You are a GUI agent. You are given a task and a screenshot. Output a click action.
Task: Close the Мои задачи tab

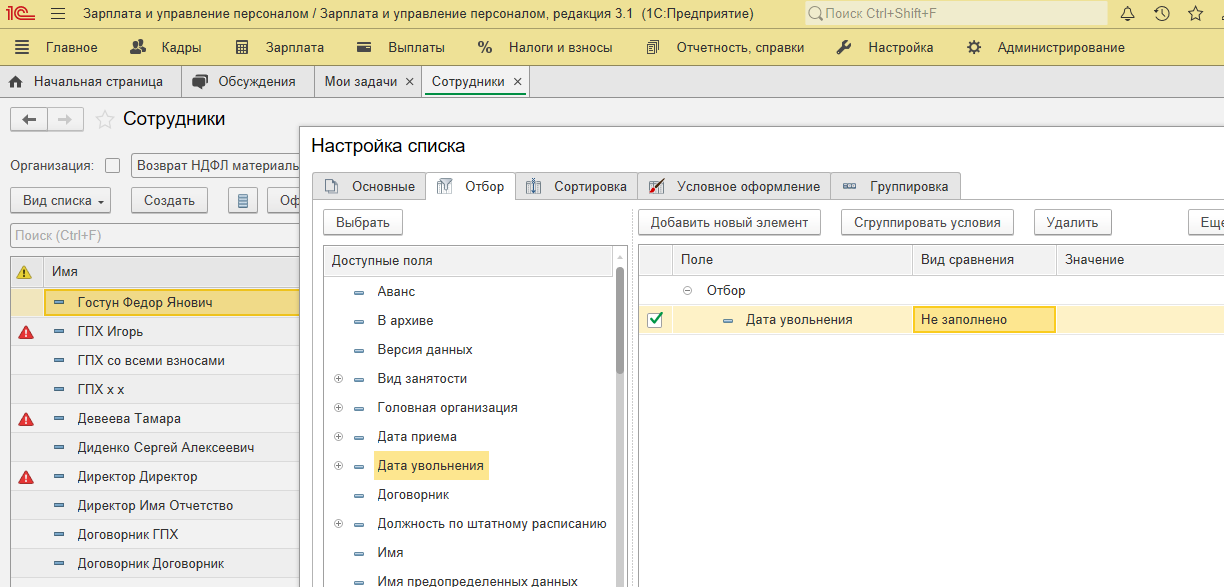409,82
